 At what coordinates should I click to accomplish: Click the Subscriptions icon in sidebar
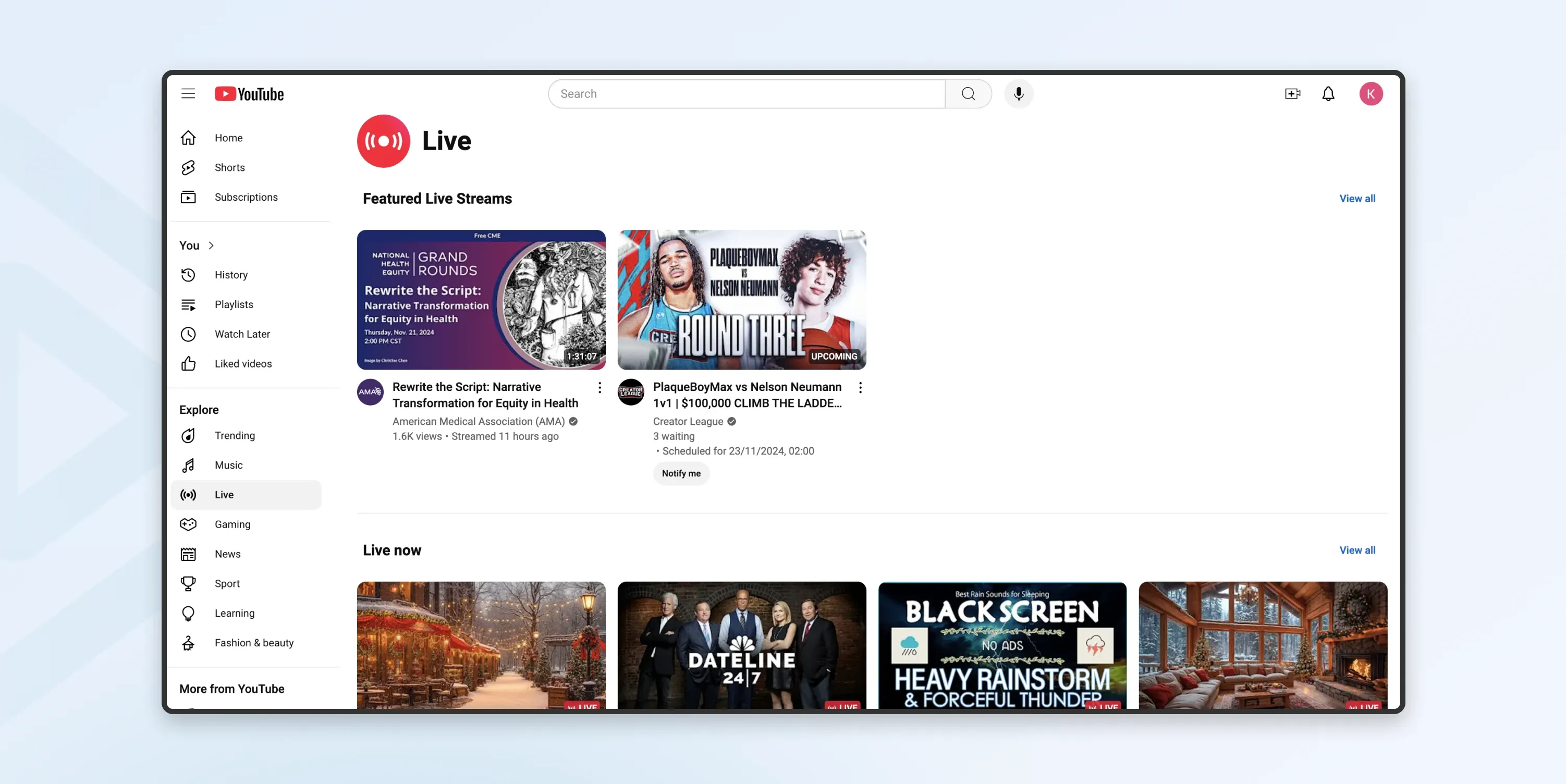coord(188,197)
